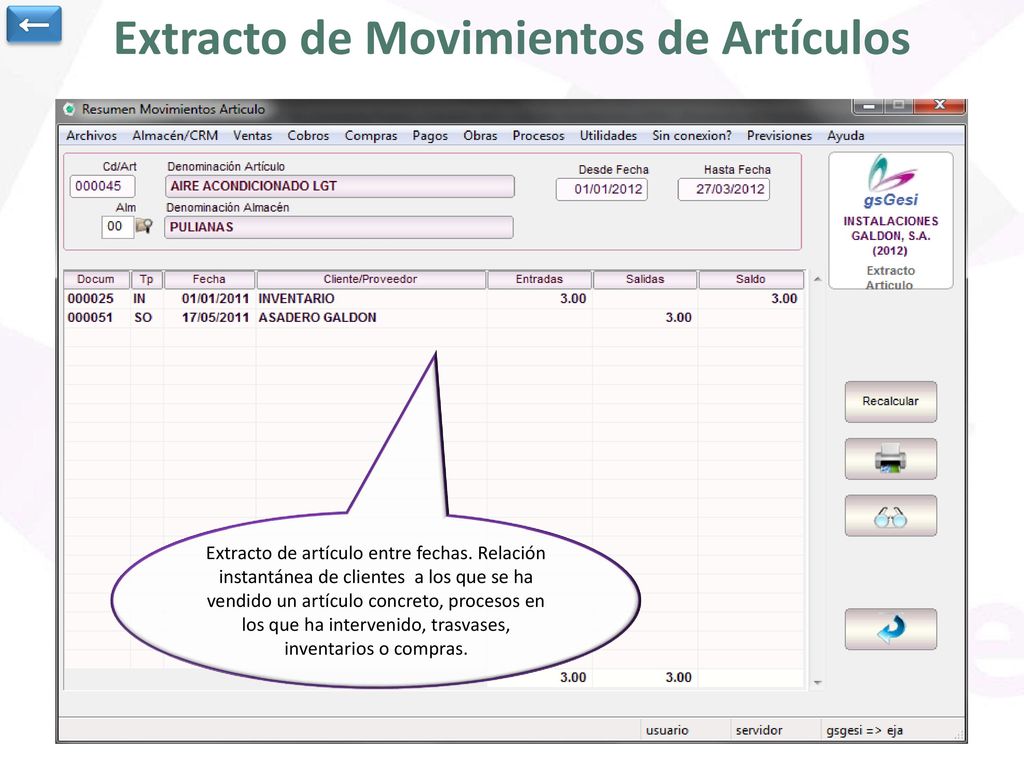Viewport: 1024px width, 768px height.
Task: Click the gsGesi logo
Action: click(891, 182)
